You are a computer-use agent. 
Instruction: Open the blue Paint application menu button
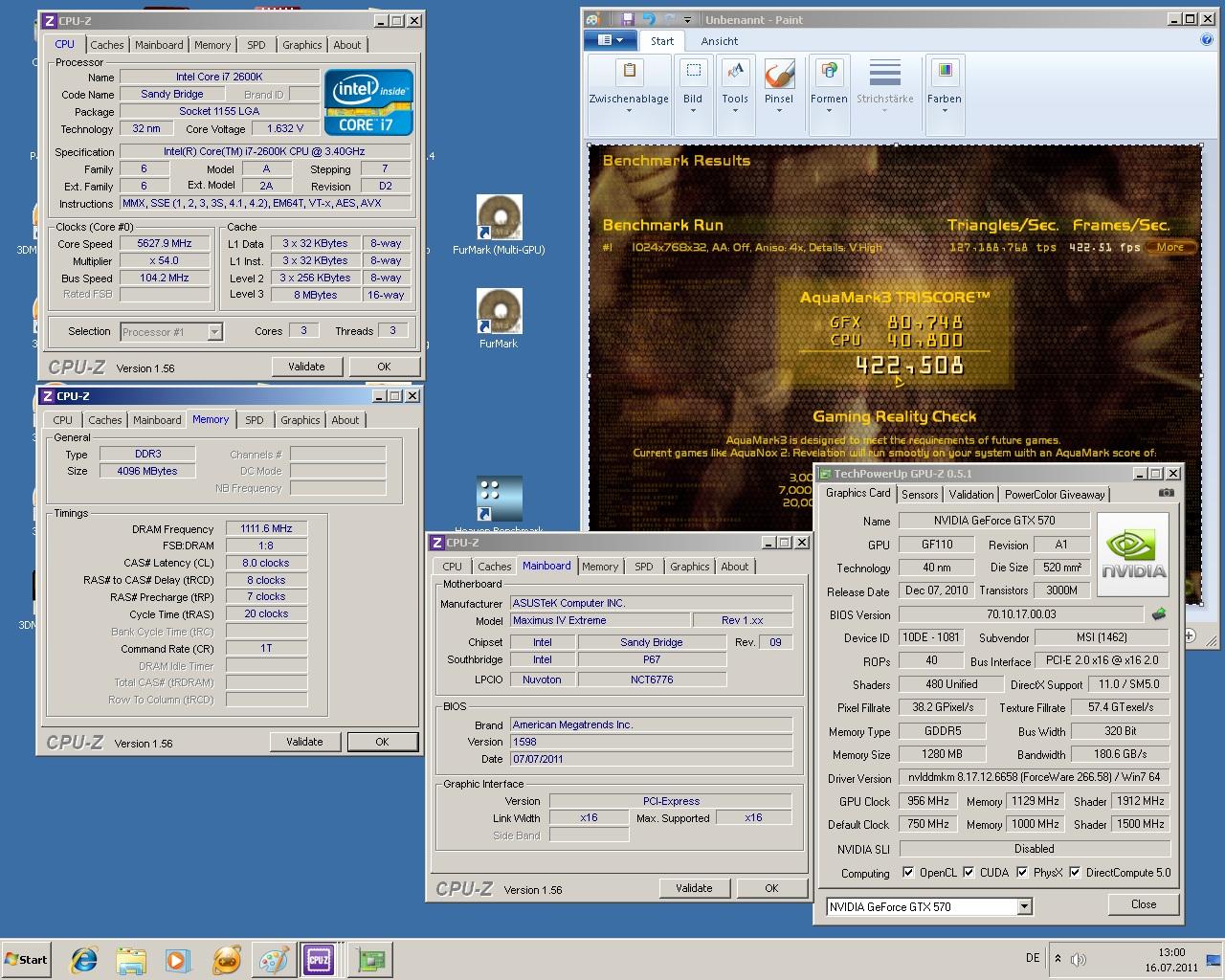click(610, 40)
